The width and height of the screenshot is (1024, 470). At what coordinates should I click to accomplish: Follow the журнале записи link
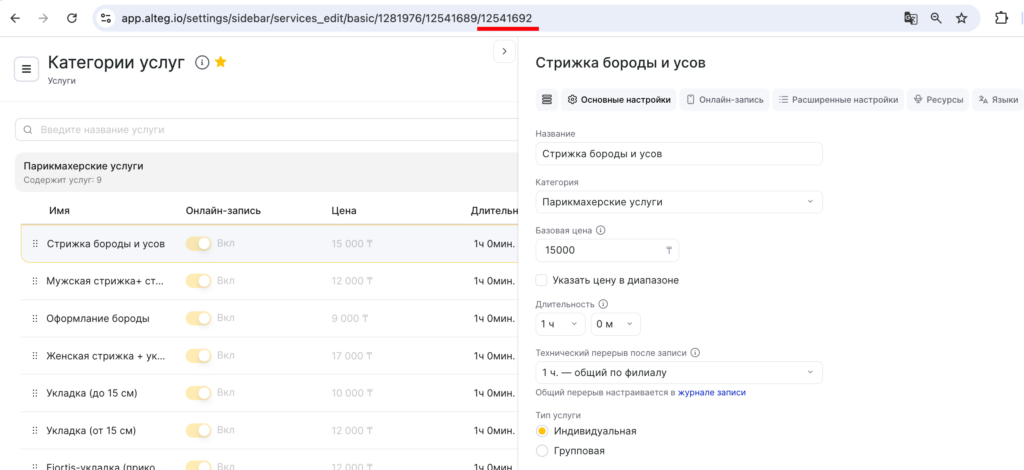(x=711, y=393)
